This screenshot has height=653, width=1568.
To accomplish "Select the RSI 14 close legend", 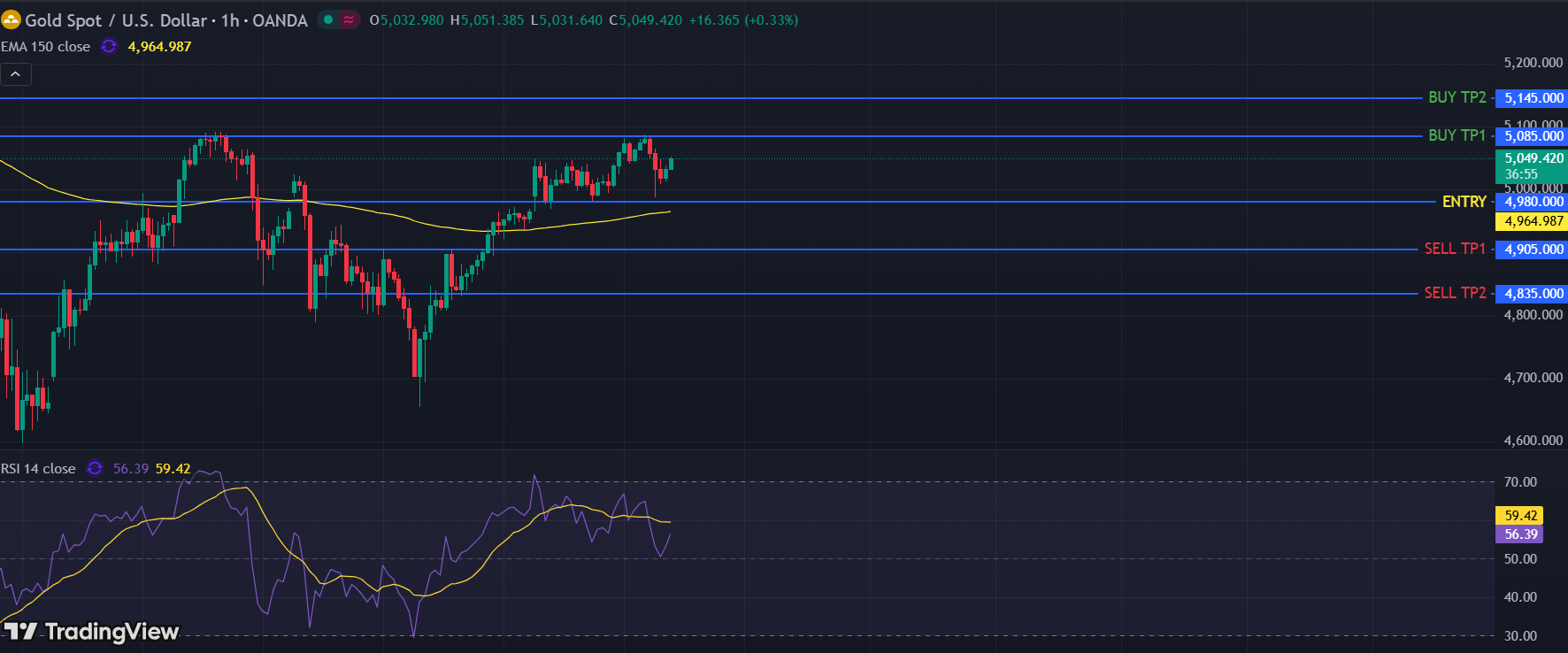I will point(39,469).
